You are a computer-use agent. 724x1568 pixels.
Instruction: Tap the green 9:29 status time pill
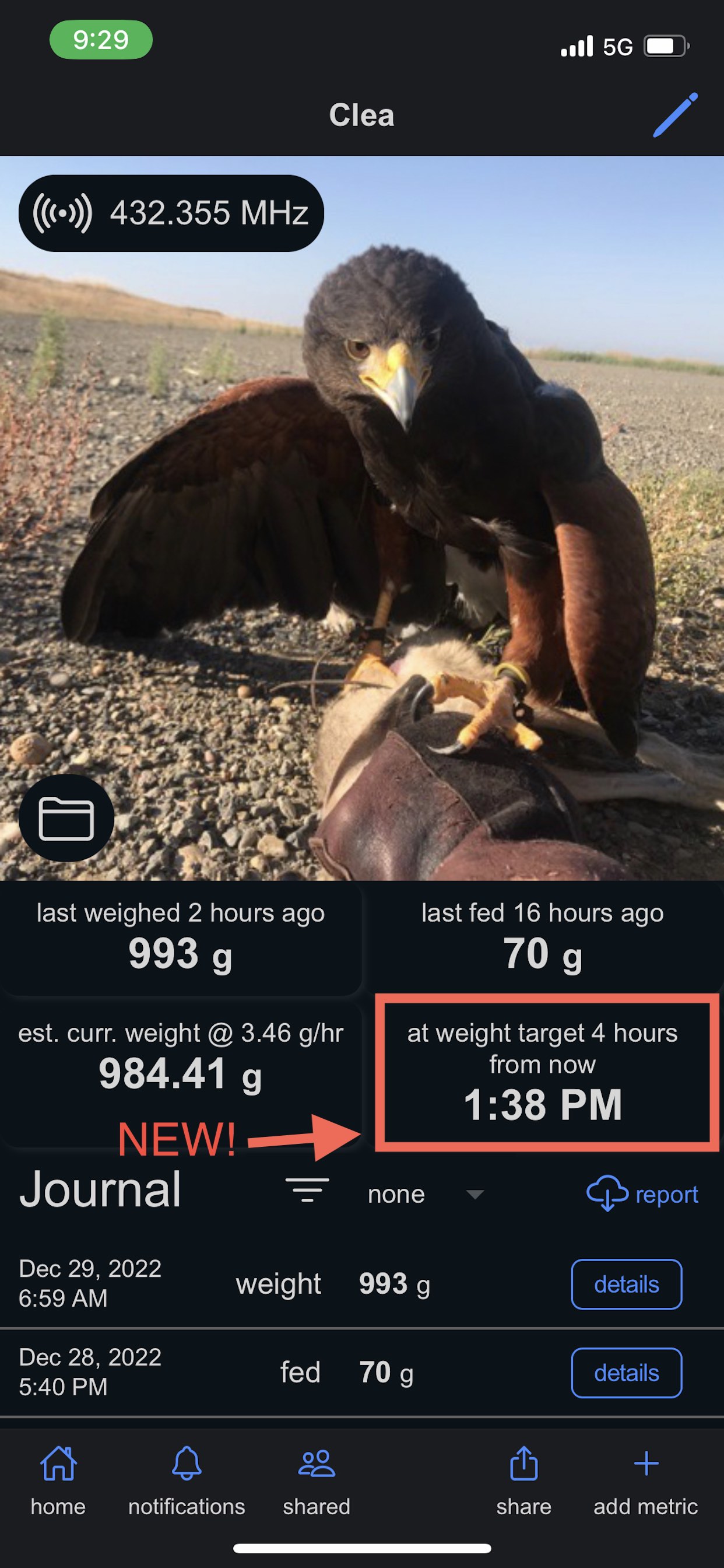[x=101, y=40]
